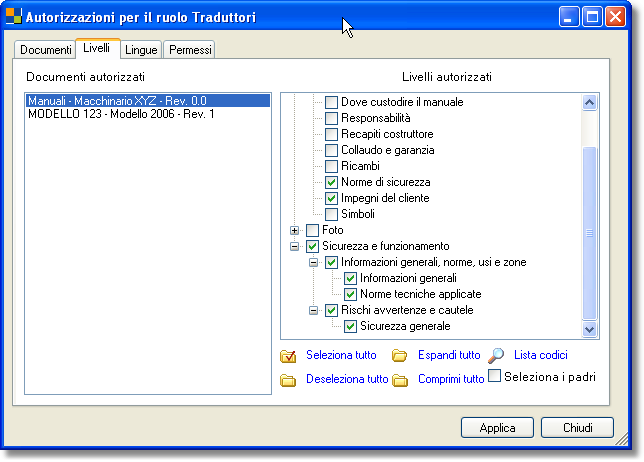Image resolution: width=644 pixels, height=462 pixels.
Task: Switch to the Documenti tab
Action: [46, 50]
